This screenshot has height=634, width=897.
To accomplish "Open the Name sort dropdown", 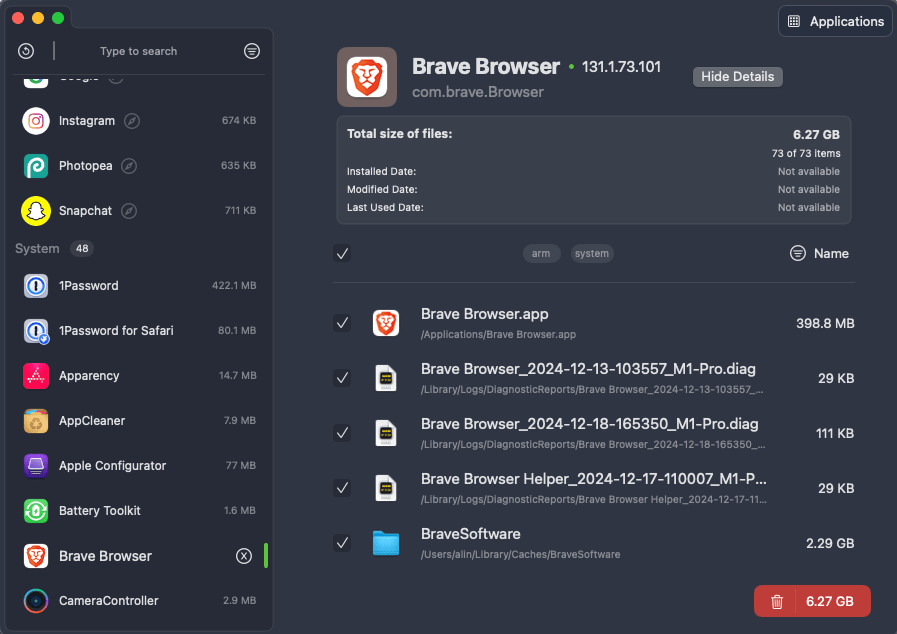I will pyautogui.click(x=819, y=253).
